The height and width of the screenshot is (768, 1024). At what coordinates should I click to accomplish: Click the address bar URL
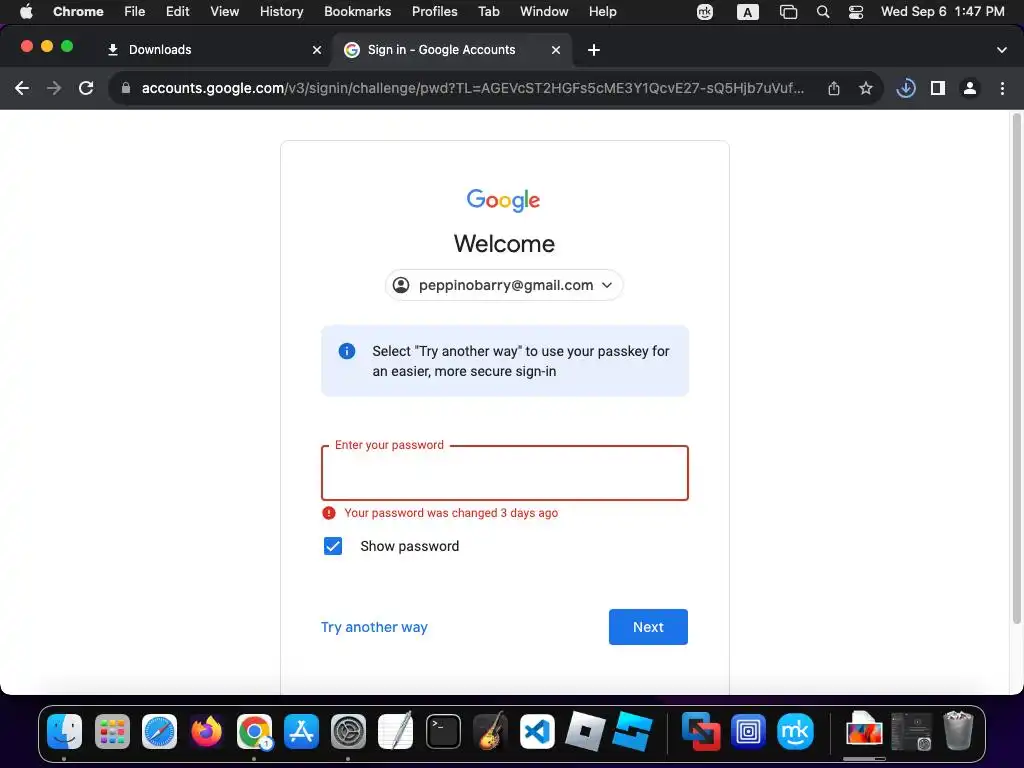pyautogui.click(x=472, y=88)
